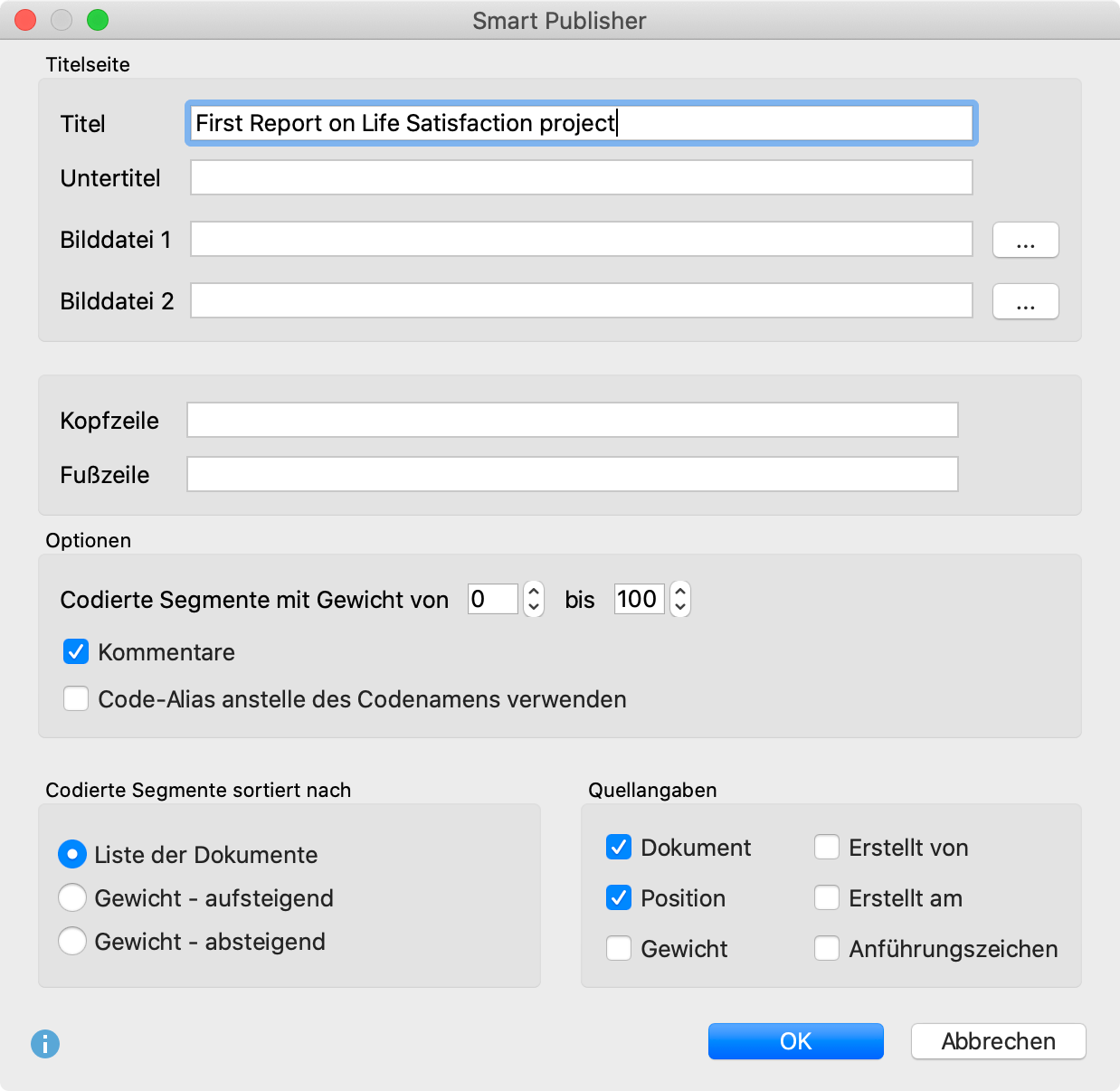This screenshot has width=1120, height=1091.
Task: Browse for Bilddatei 1 file
Action: [1026, 240]
